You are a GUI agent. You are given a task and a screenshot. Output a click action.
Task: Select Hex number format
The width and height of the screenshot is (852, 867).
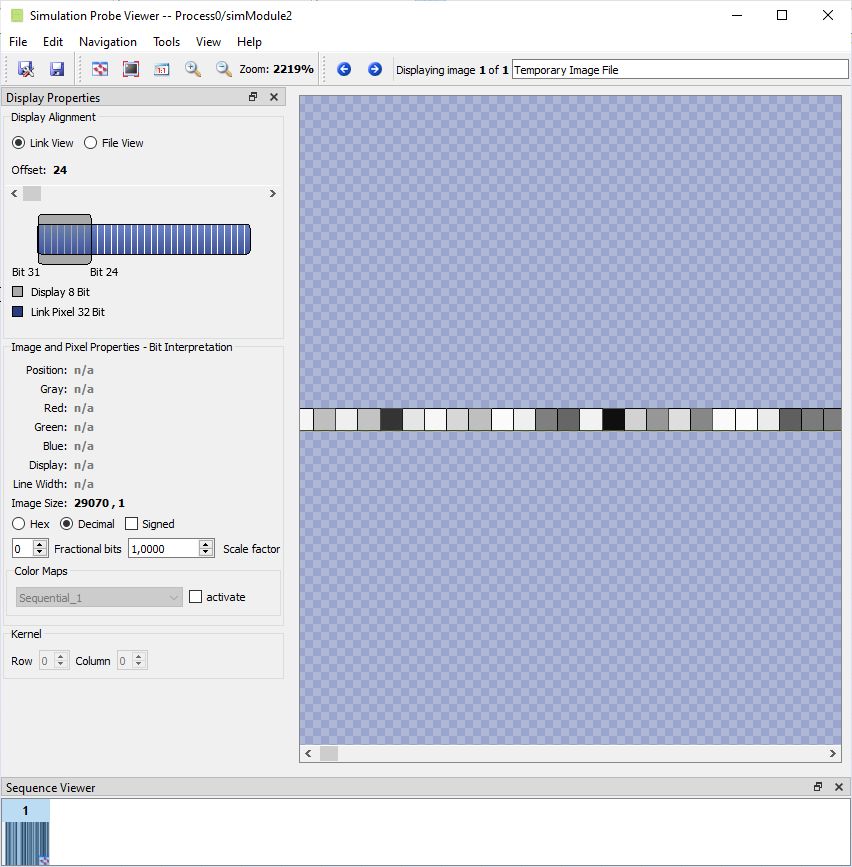(x=18, y=524)
